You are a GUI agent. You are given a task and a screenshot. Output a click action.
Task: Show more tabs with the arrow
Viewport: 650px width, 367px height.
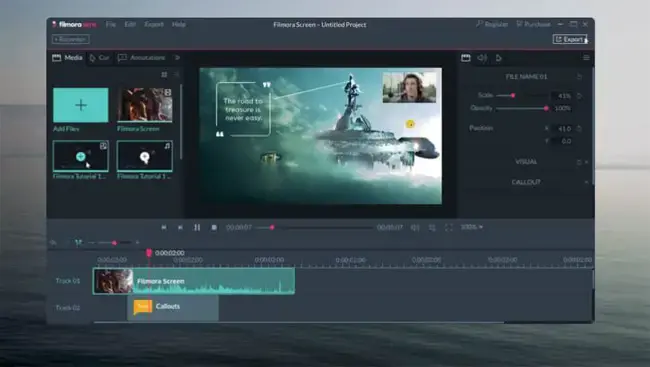[x=177, y=58]
